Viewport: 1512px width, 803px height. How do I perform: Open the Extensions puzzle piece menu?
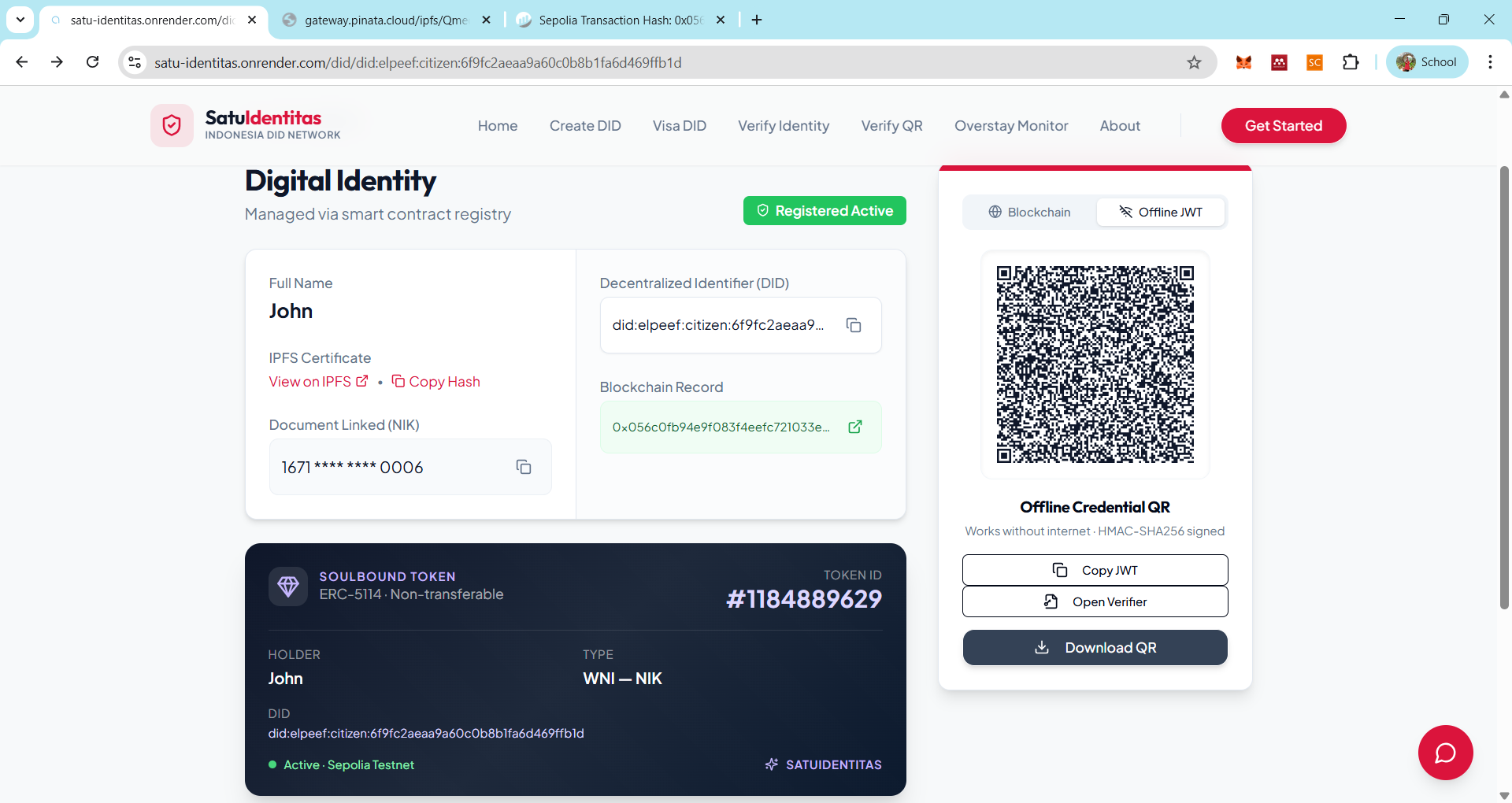click(1351, 62)
